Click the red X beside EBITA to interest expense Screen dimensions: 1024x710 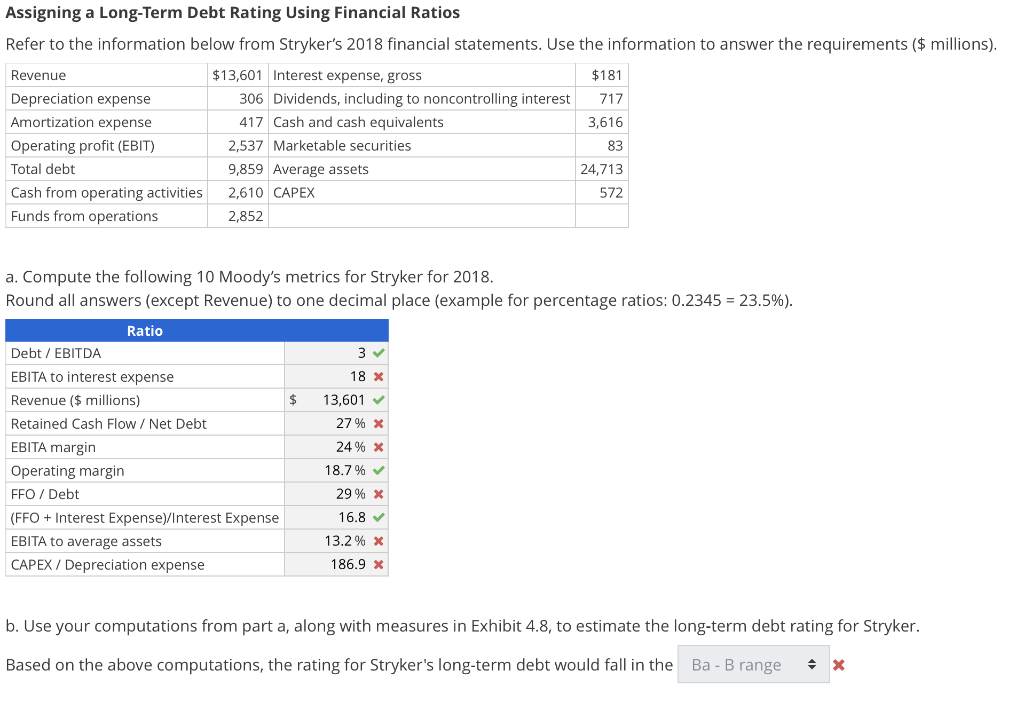[x=377, y=376]
